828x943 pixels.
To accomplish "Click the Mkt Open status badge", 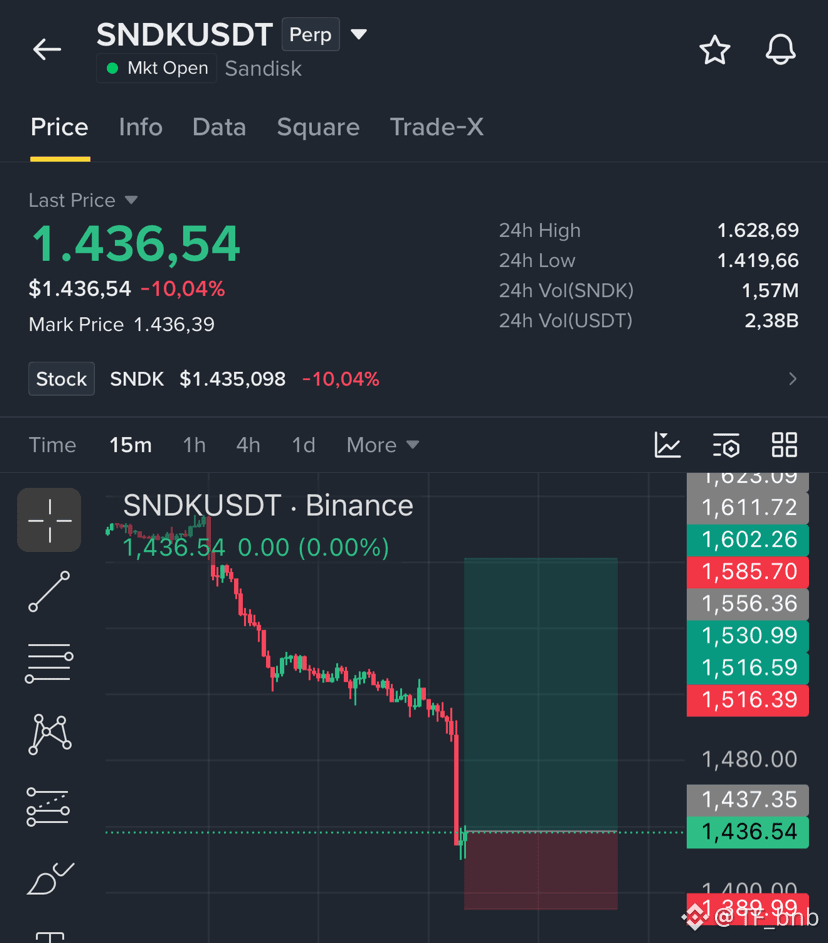I will pos(156,68).
